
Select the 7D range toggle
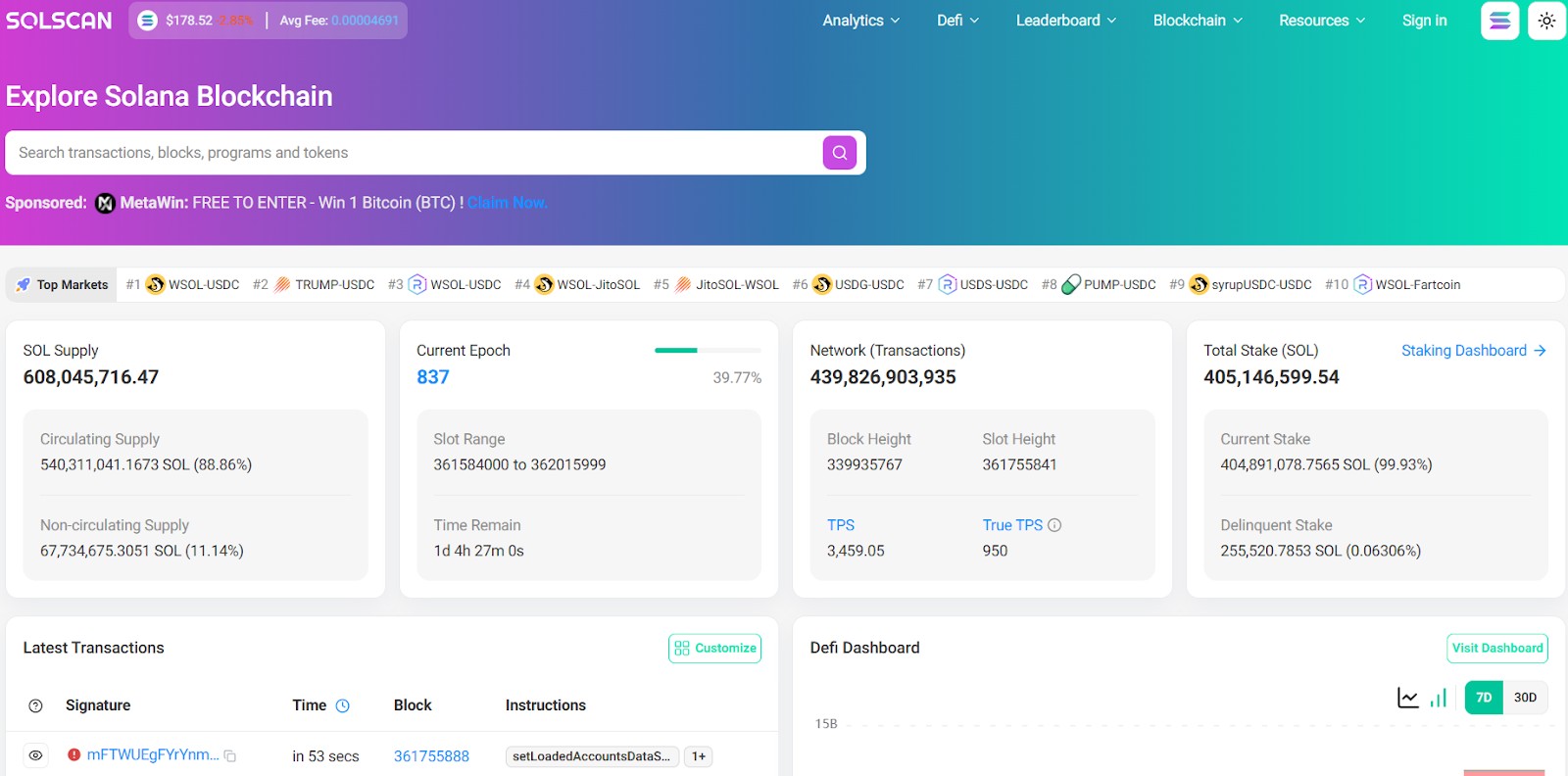click(x=1484, y=698)
